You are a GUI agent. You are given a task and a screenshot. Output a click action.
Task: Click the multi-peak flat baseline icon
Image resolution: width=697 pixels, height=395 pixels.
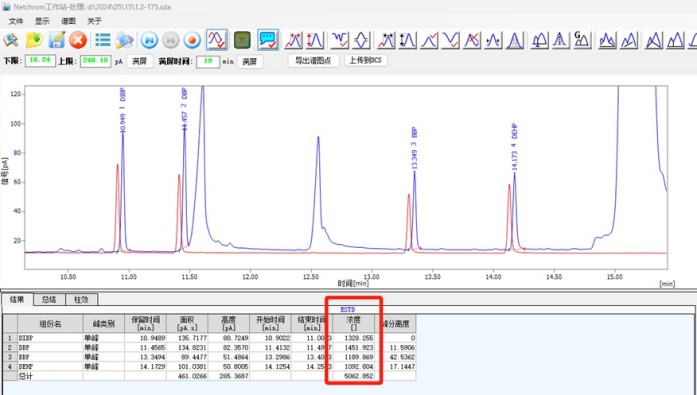[607, 40]
